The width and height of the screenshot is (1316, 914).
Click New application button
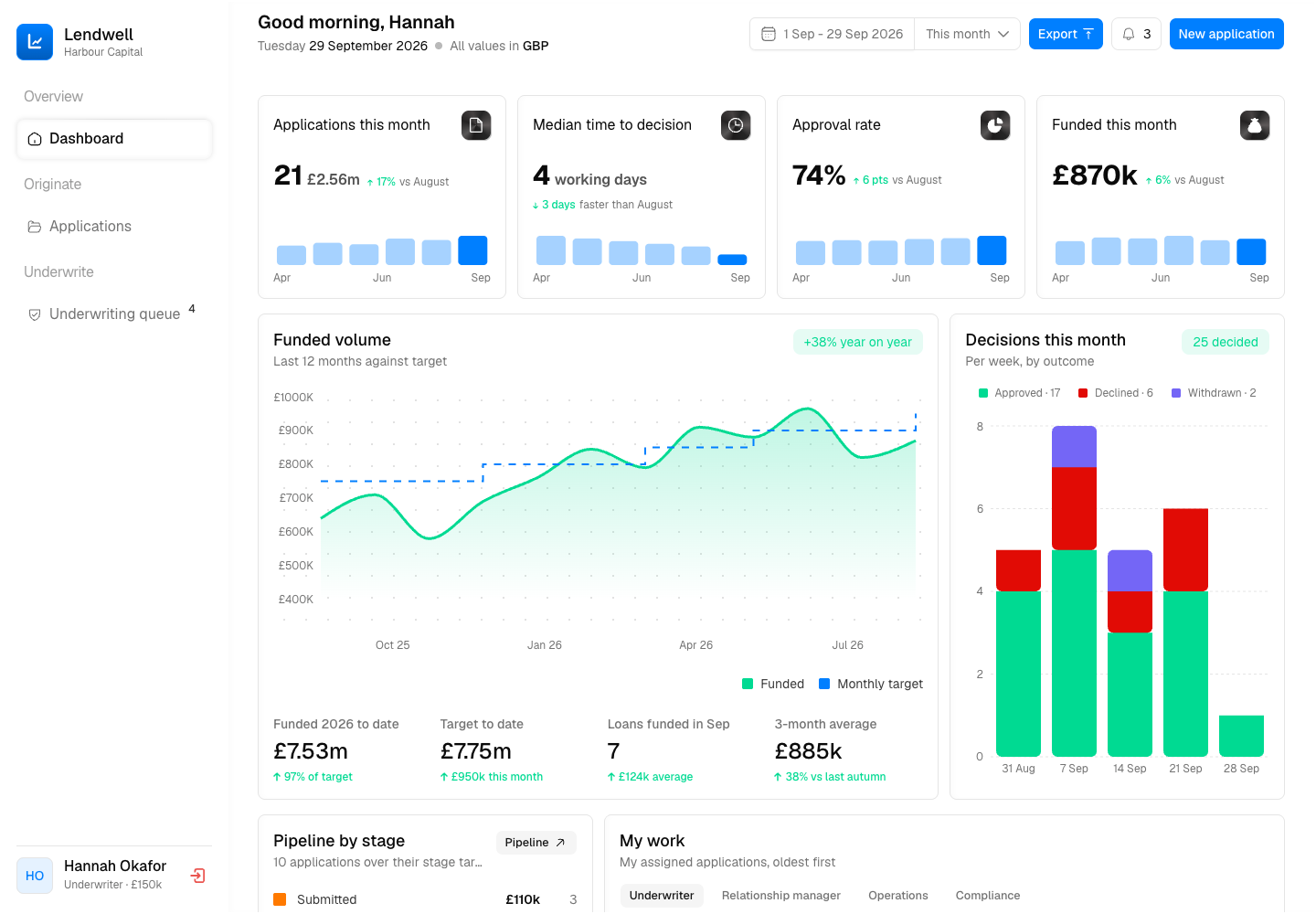pos(1226,34)
